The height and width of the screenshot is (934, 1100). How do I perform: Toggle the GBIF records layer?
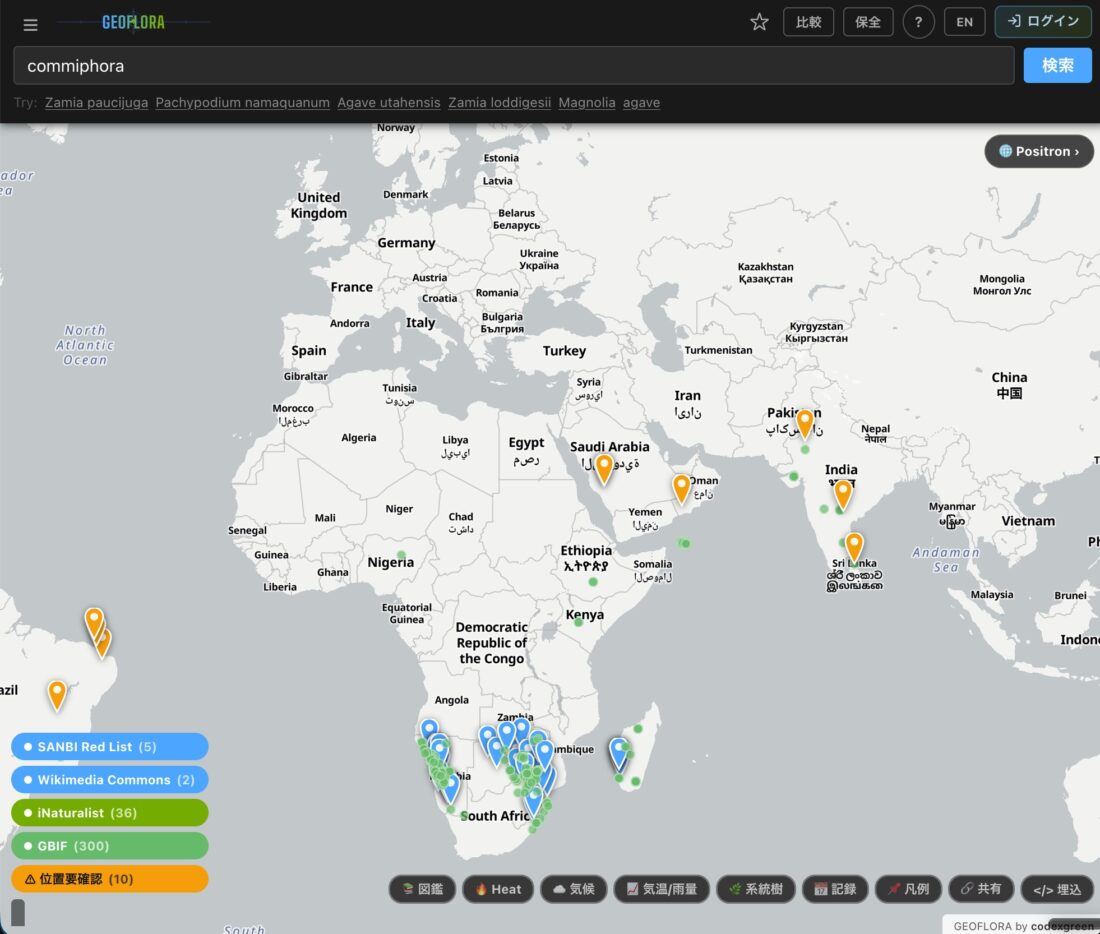(x=109, y=846)
